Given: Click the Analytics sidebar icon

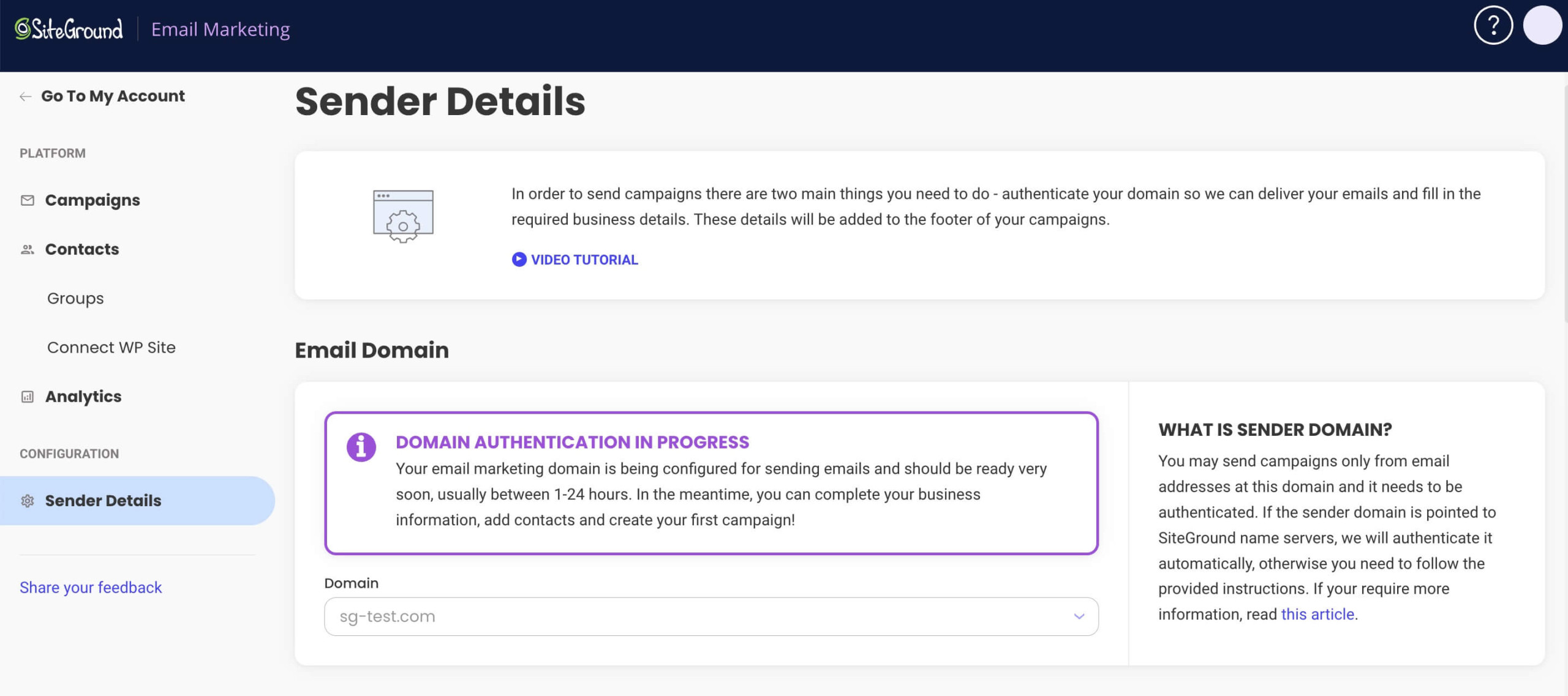Looking at the screenshot, I should point(27,396).
